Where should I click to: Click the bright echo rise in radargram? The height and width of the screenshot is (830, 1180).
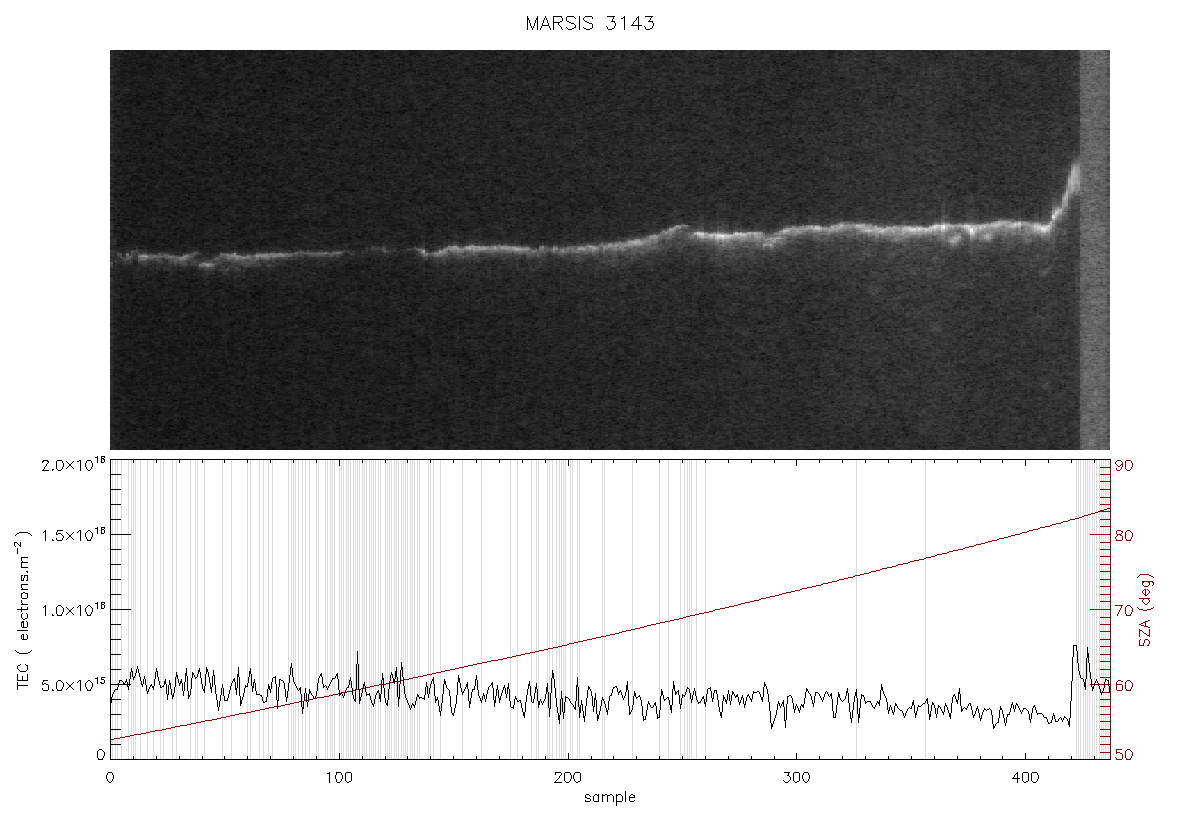click(1066, 197)
